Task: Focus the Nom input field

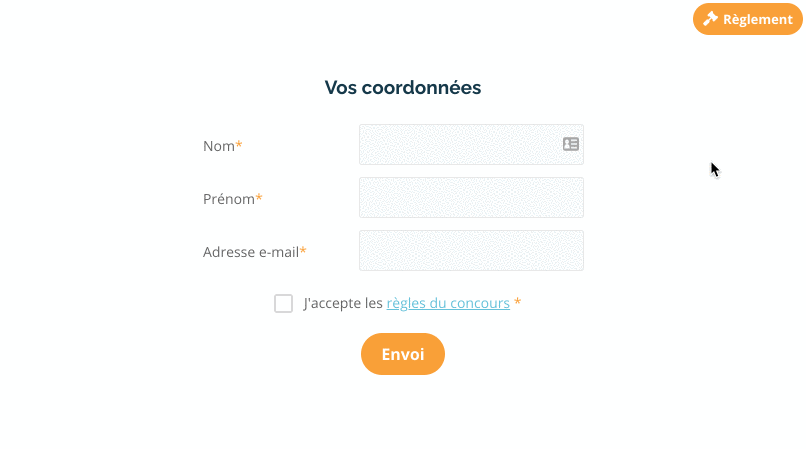Action: coord(471,145)
